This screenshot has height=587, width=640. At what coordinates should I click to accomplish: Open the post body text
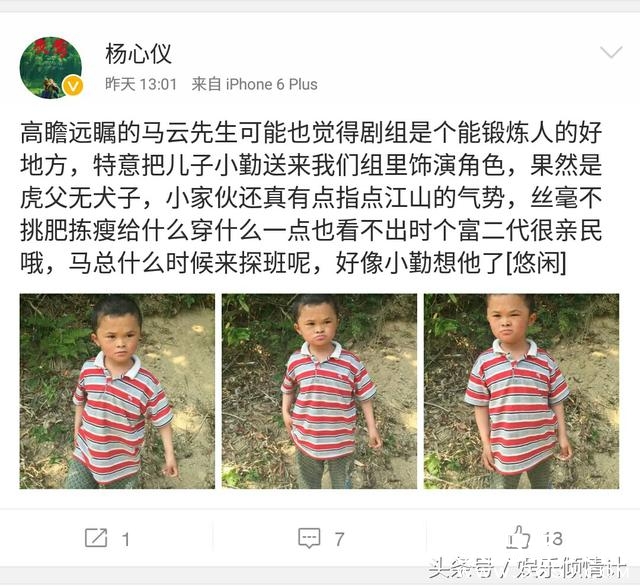(x=311, y=198)
